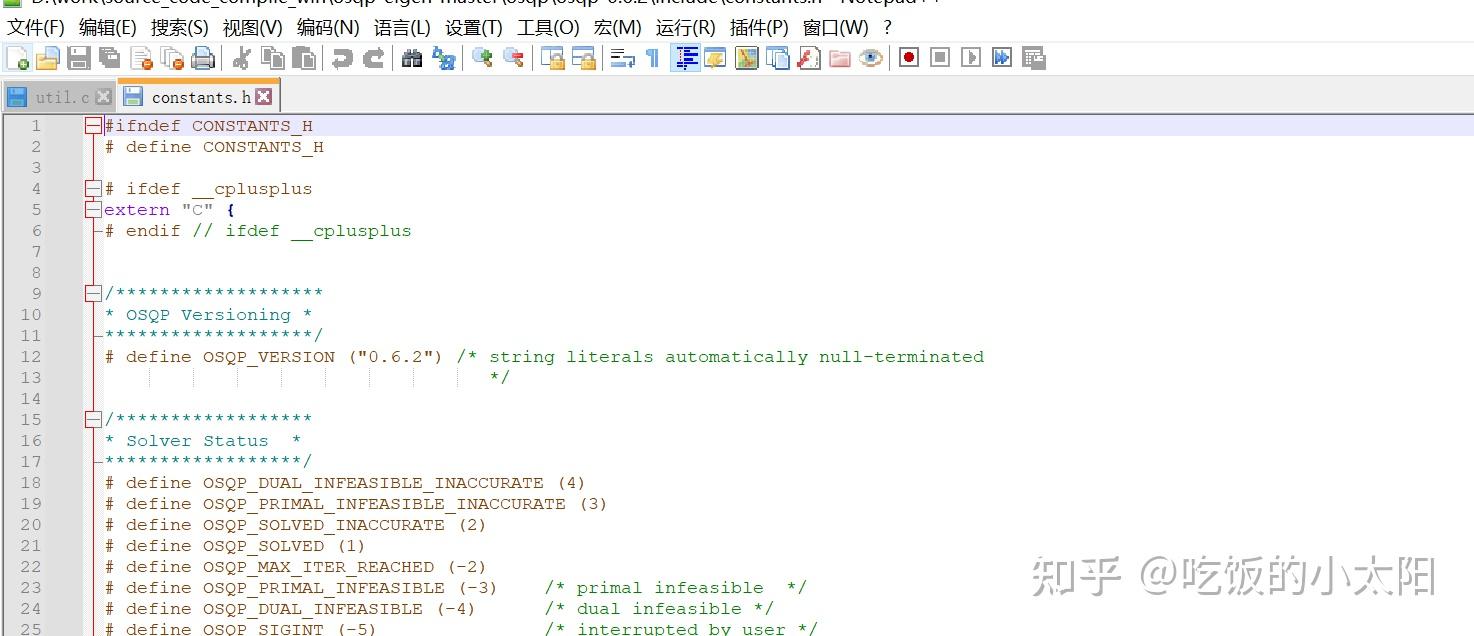Open the Replace dialog

pos(444,57)
